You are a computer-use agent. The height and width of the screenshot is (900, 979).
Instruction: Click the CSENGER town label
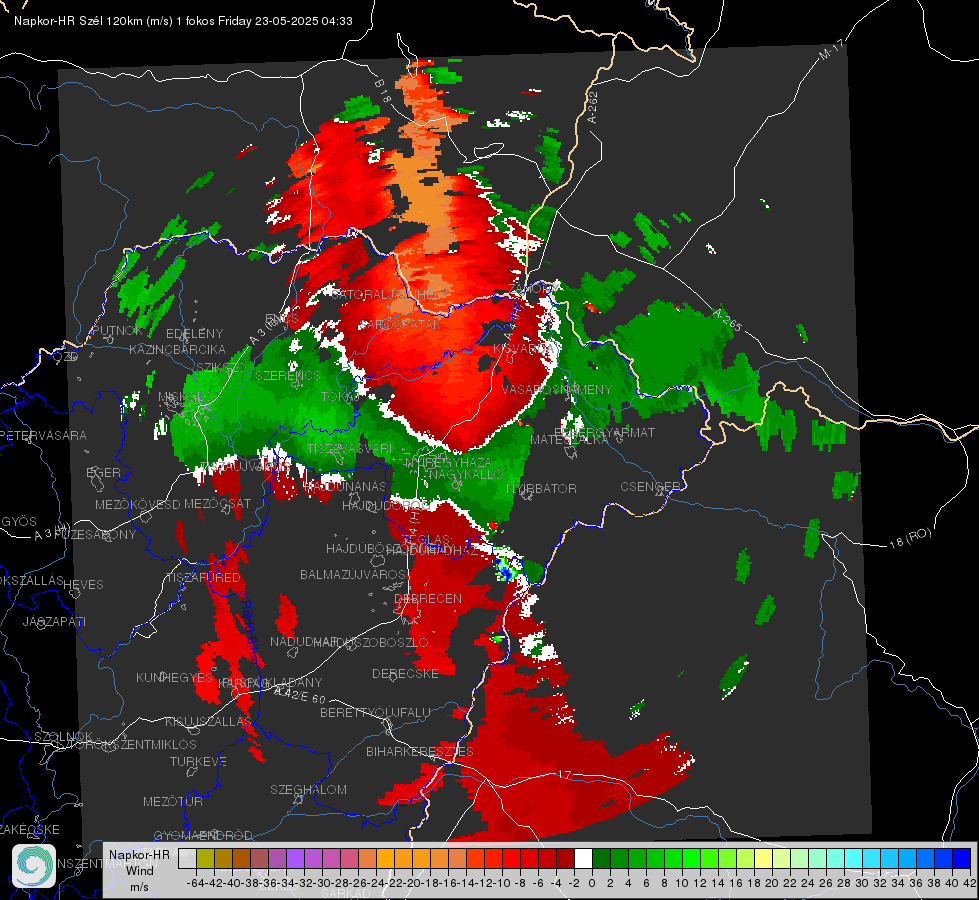[x=649, y=486]
